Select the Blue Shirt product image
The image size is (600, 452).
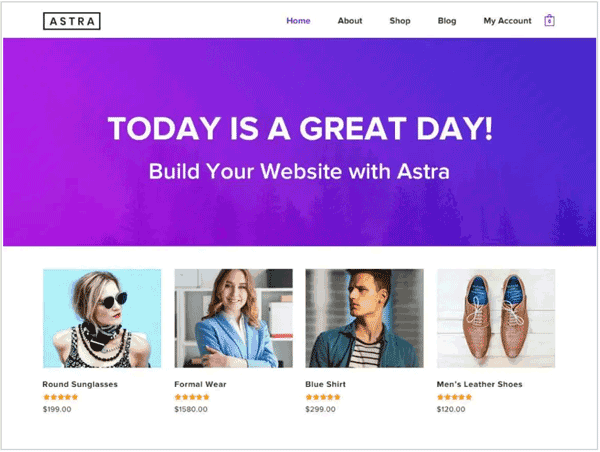[365, 319]
